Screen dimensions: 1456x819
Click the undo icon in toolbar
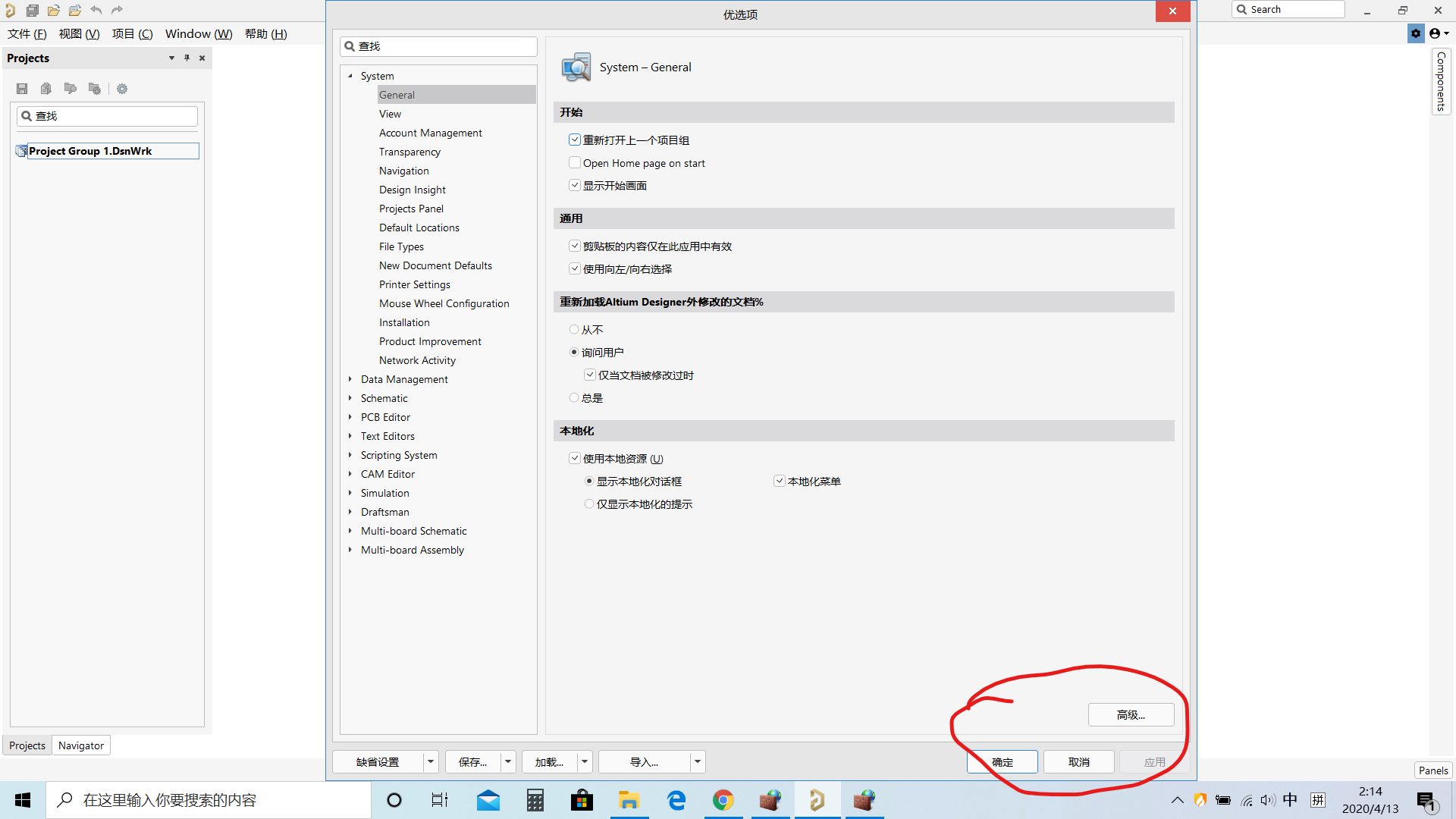(96, 9)
